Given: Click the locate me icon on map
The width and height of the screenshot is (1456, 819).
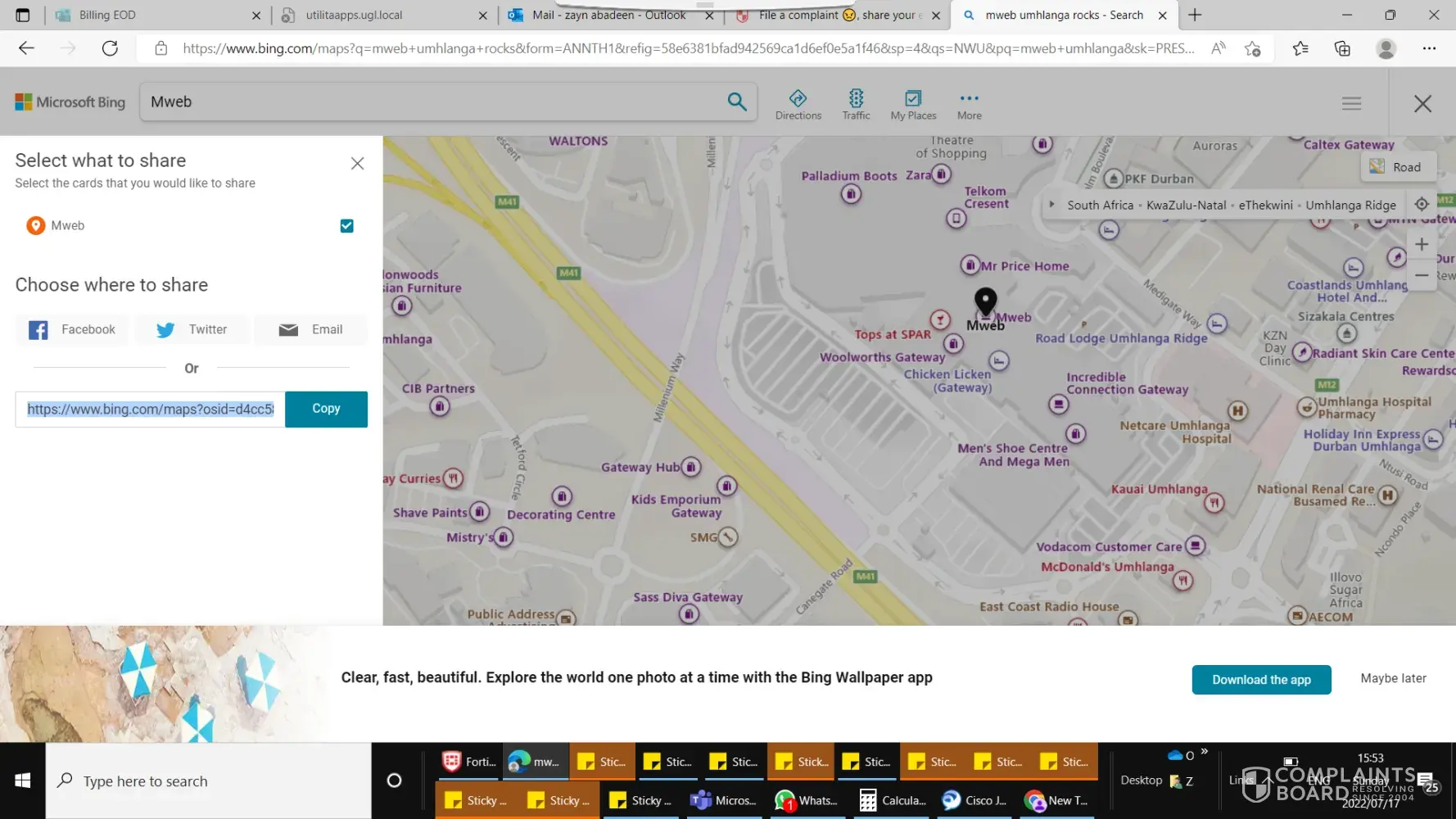Looking at the screenshot, I should click(x=1422, y=205).
